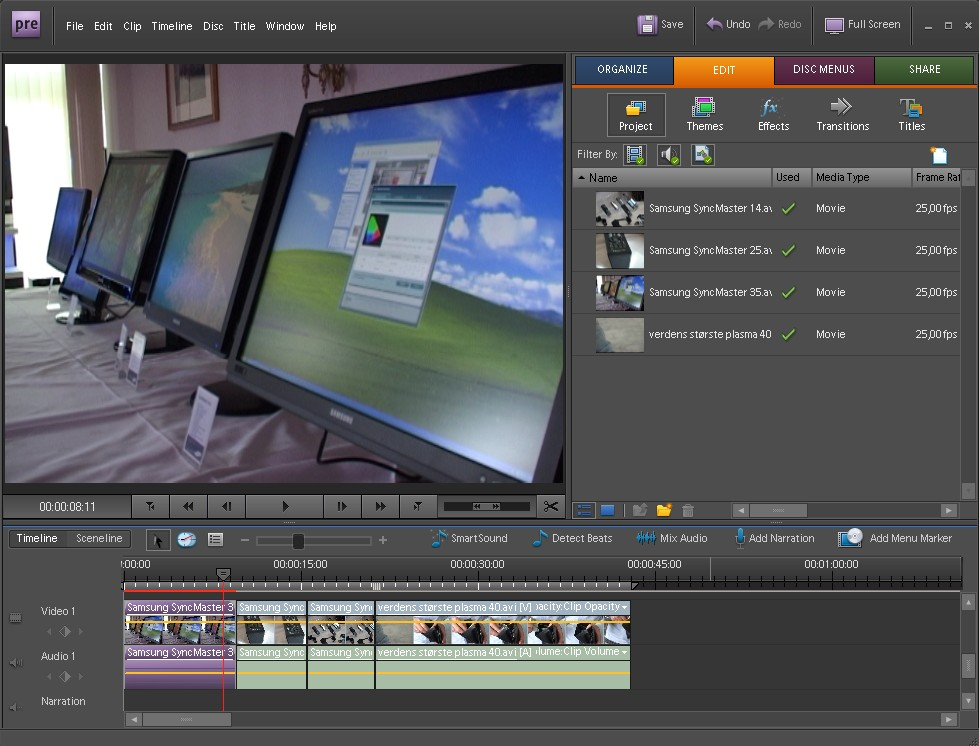Toggle the still image filter in Filter By
Image resolution: width=979 pixels, height=746 pixels.
tap(703, 155)
